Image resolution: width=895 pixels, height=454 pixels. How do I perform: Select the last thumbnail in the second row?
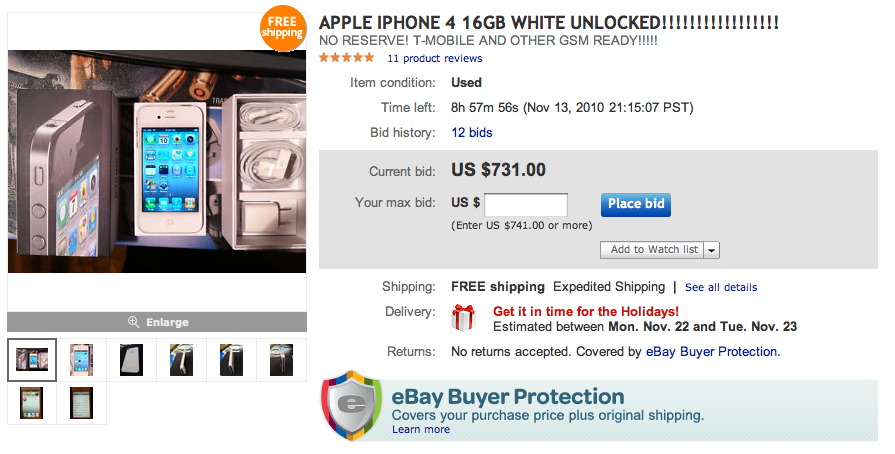coord(82,402)
